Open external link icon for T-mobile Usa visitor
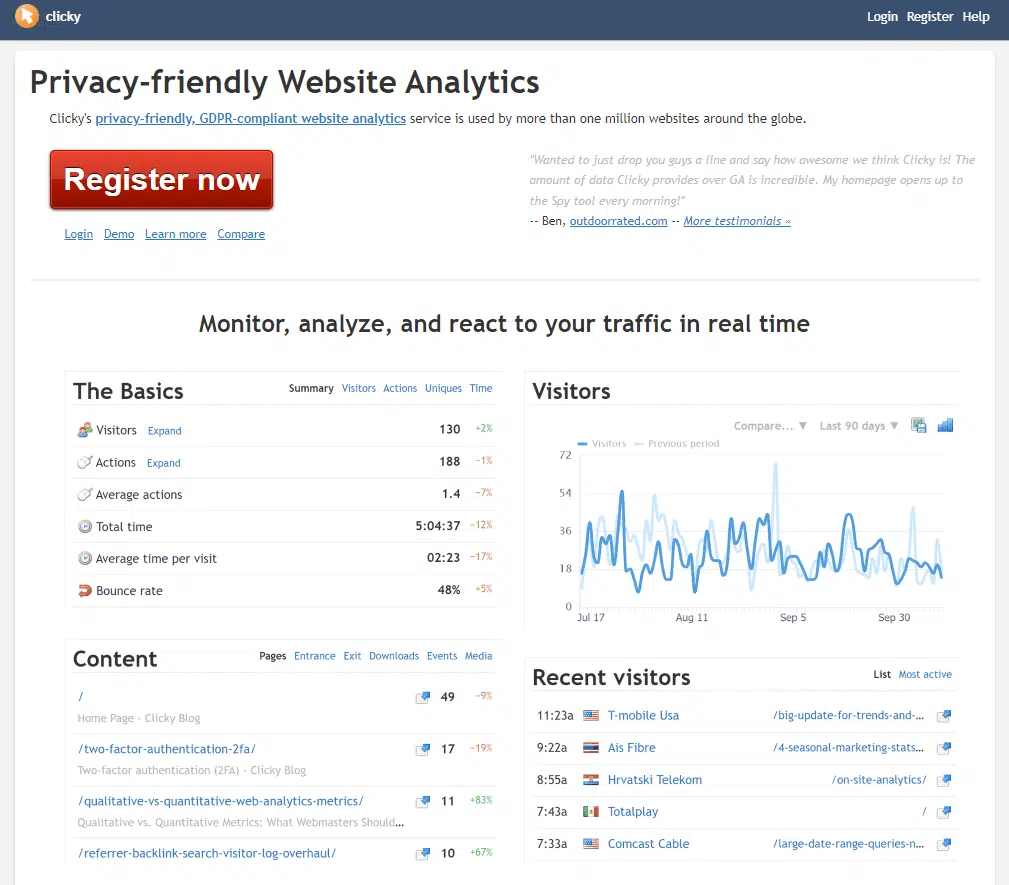Screen dimensions: 1009x885 [x=943, y=716]
